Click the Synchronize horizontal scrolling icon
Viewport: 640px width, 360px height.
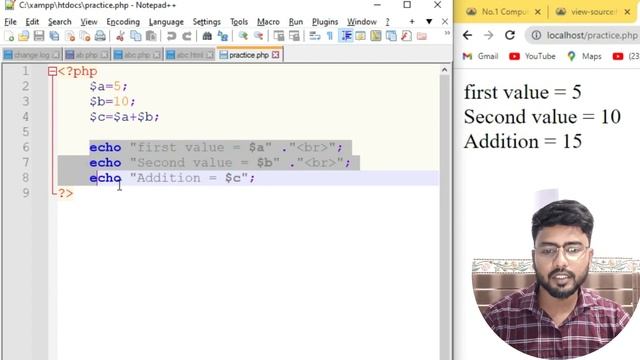click(x=294, y=36)
